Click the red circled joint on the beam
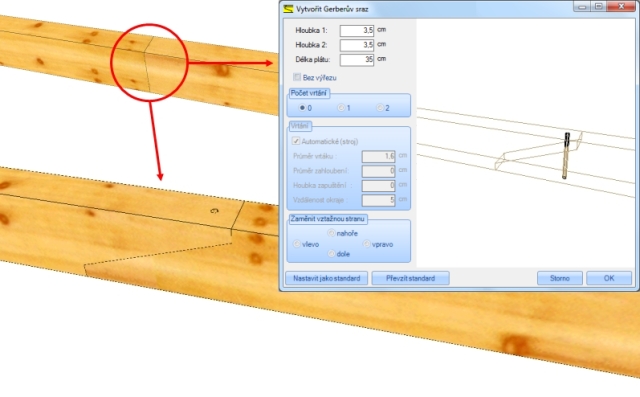The image size is (640, 397). 149,62
